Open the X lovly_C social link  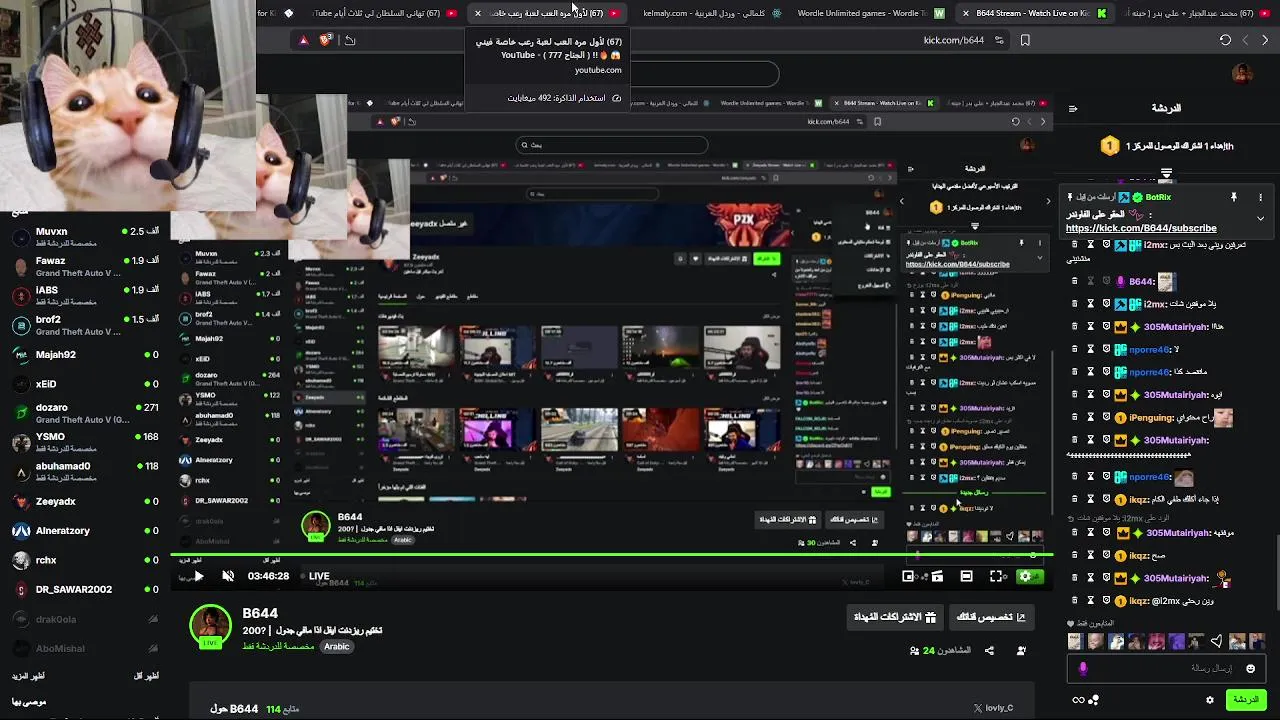tap(993, 708)
